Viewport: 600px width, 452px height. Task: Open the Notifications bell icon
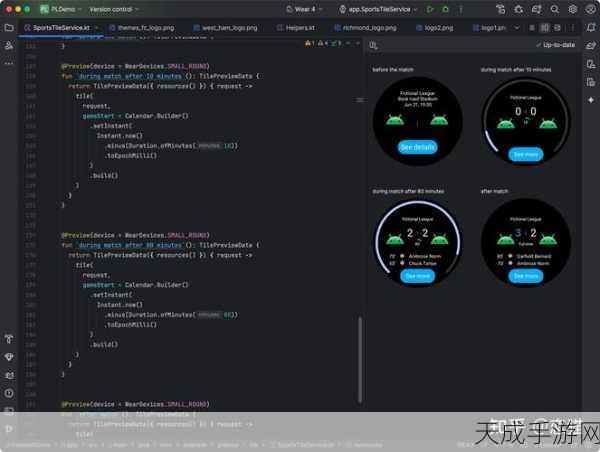click(591, 28)
